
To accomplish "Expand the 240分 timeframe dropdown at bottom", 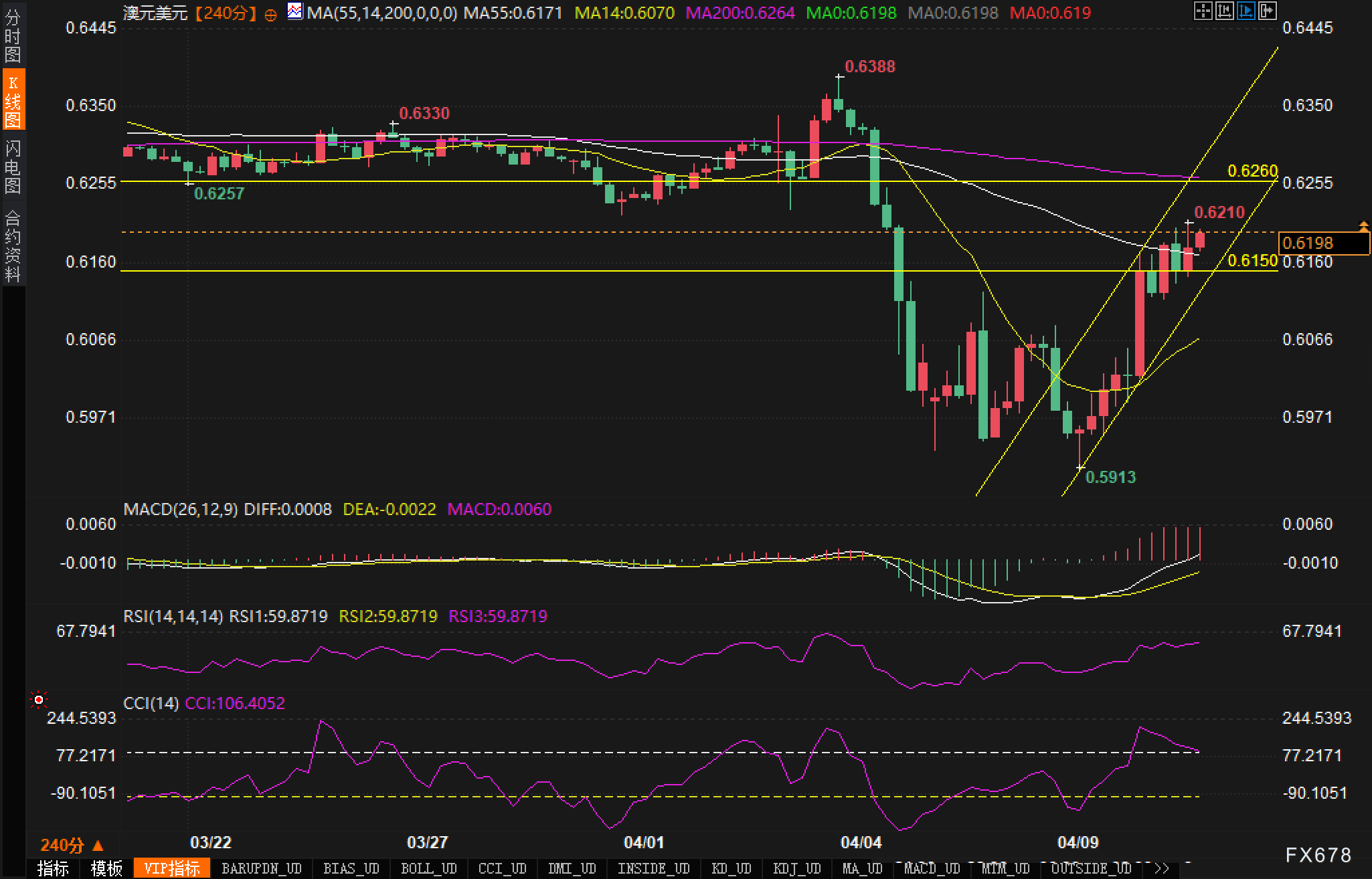I will pyautogui.click(x=72, y=845).
